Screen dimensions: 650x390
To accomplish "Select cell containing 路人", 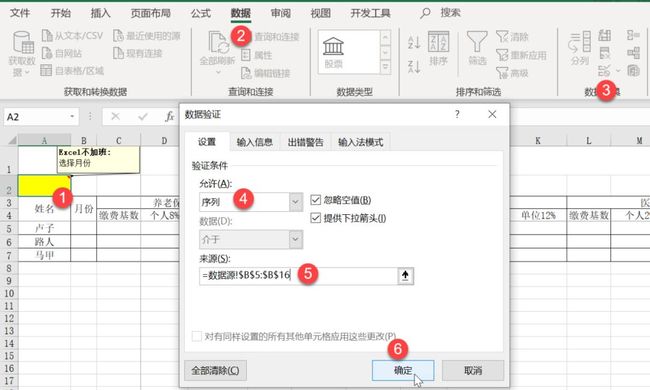I will pyautogui.click(x=44, y=241).
